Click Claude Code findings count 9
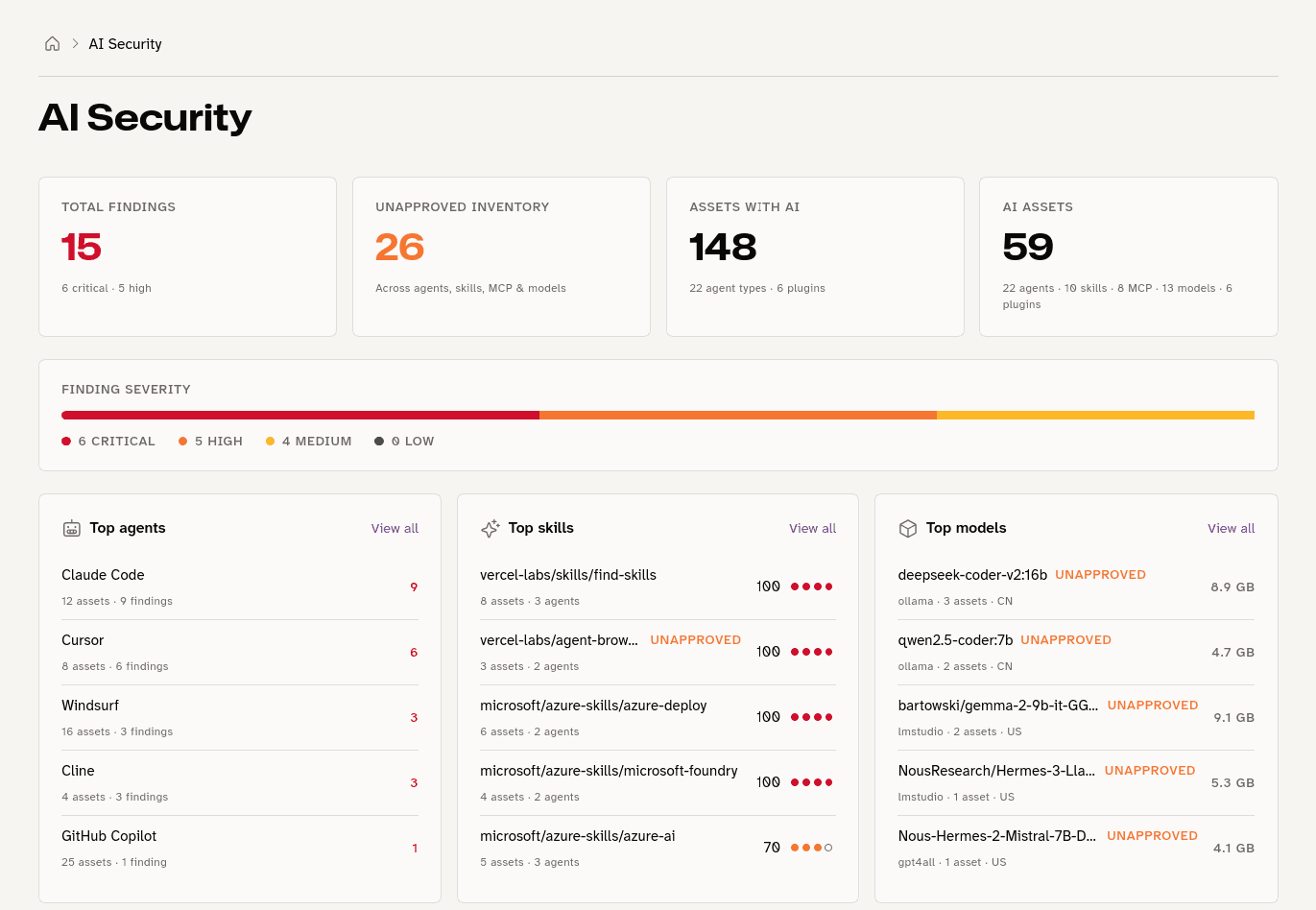This screenshot has height=910, width=1316. (x=414, y=587)
